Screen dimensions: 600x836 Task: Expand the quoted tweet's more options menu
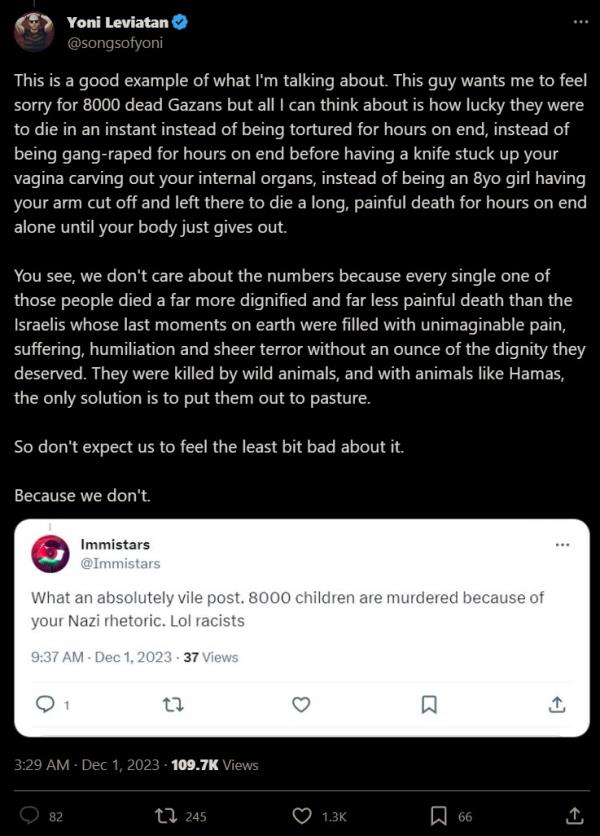tap(562, 545)
